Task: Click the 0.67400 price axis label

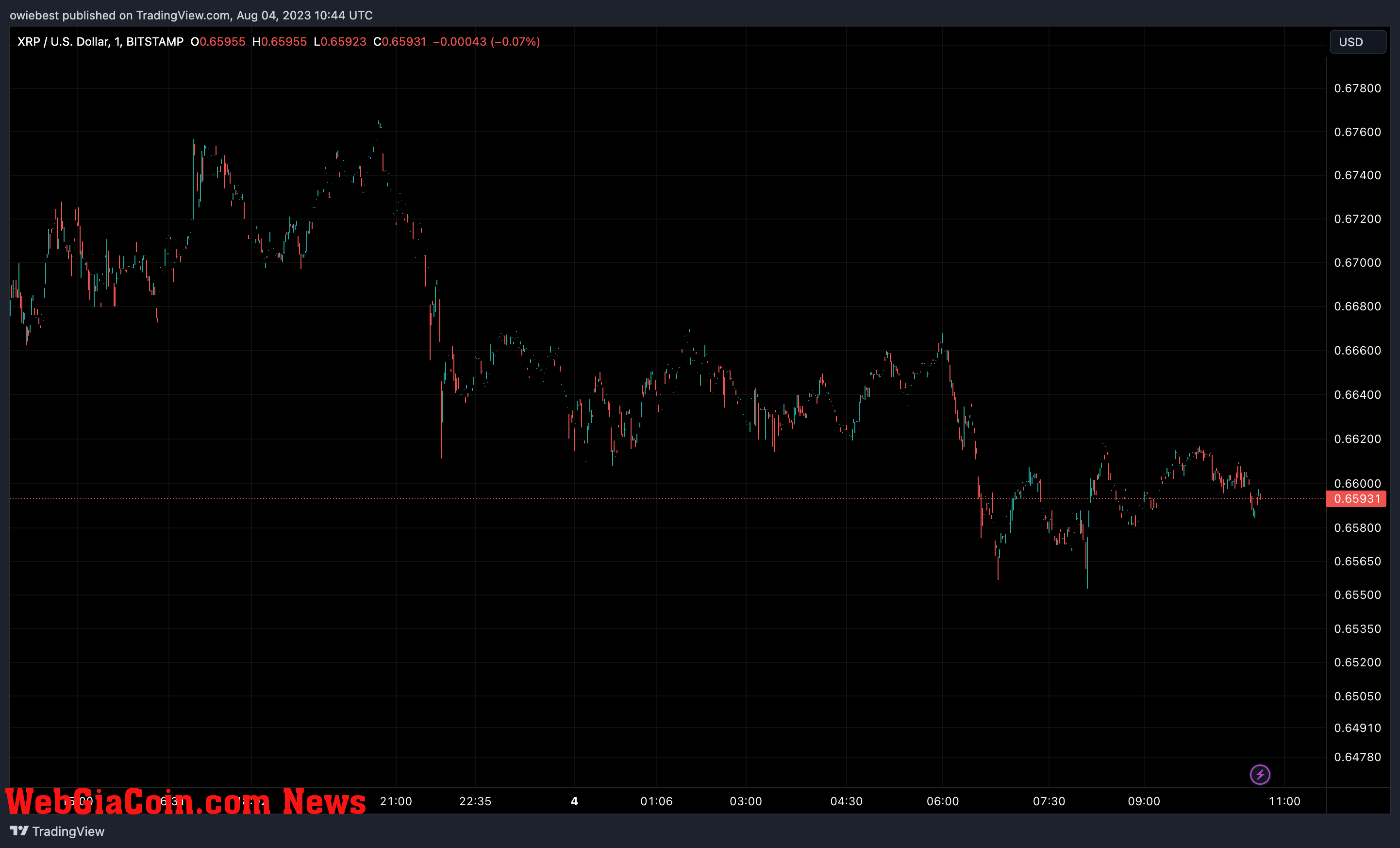Action: [x=1357, y=175]
